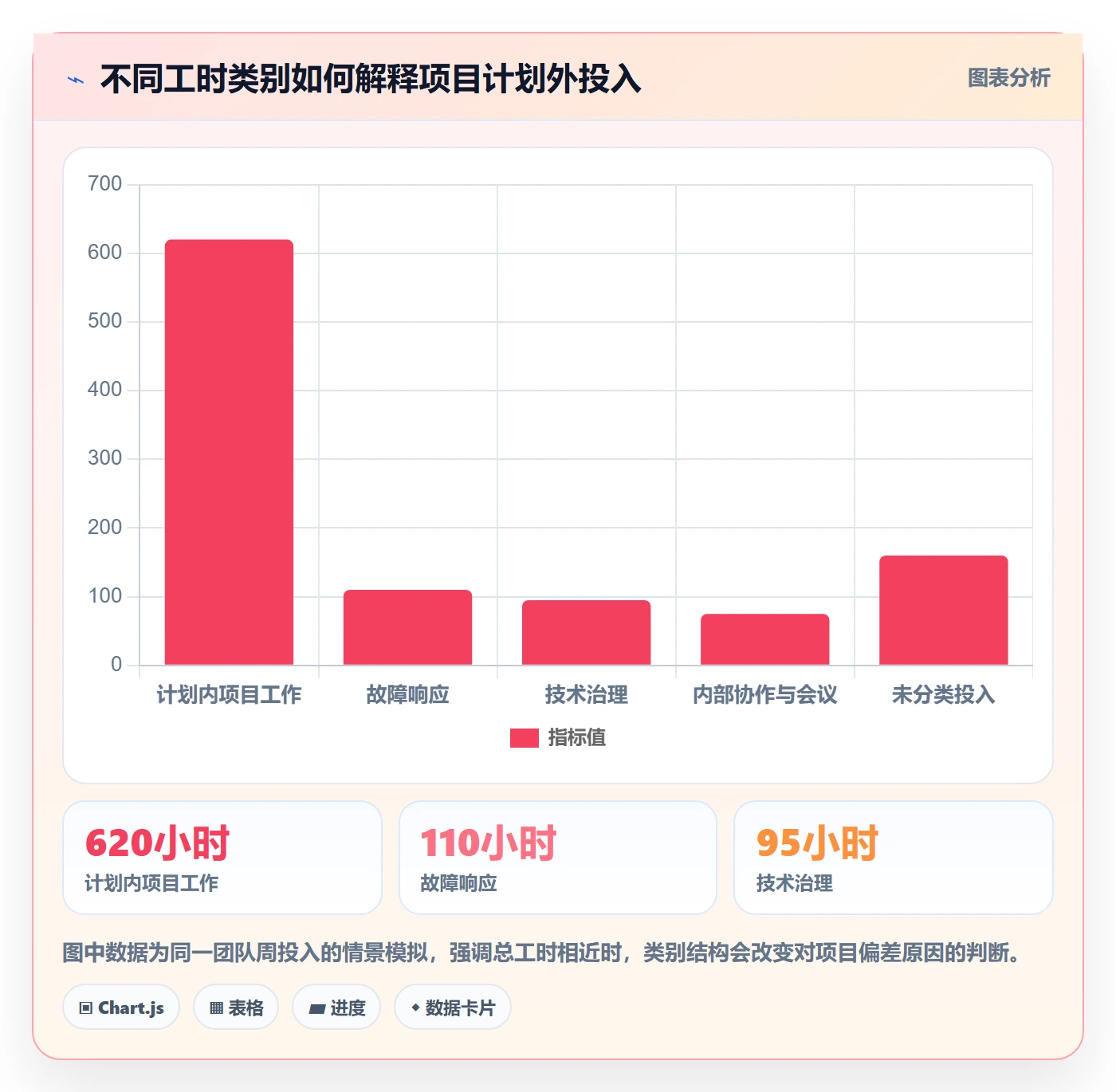Viewport: 1116px width, 1092px height.
Task: Open the 620小时 data card
Action: 222,858
